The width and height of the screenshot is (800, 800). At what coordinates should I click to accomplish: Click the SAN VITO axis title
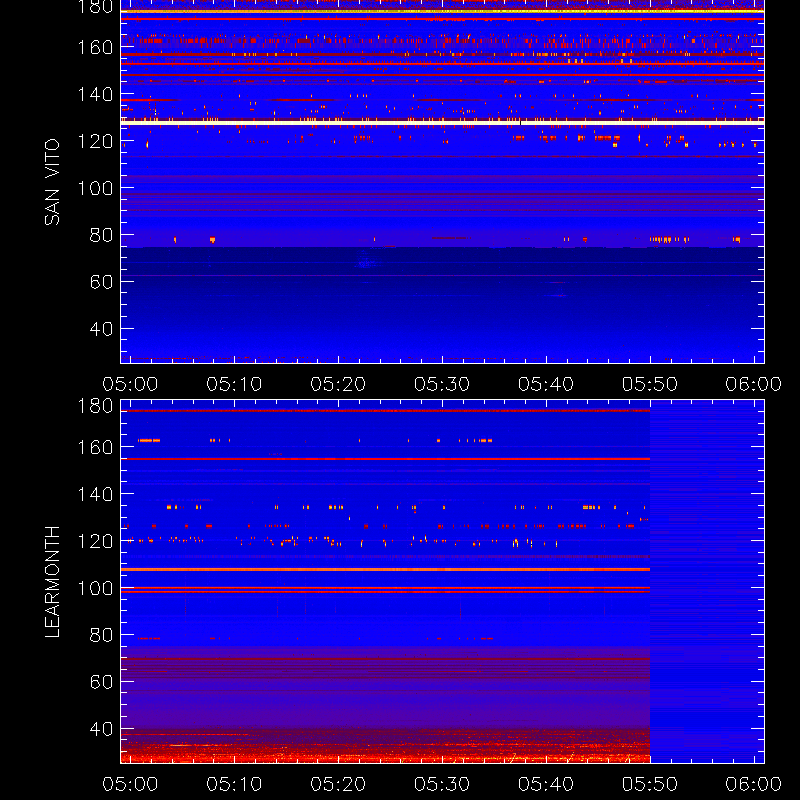coord(52,182)
